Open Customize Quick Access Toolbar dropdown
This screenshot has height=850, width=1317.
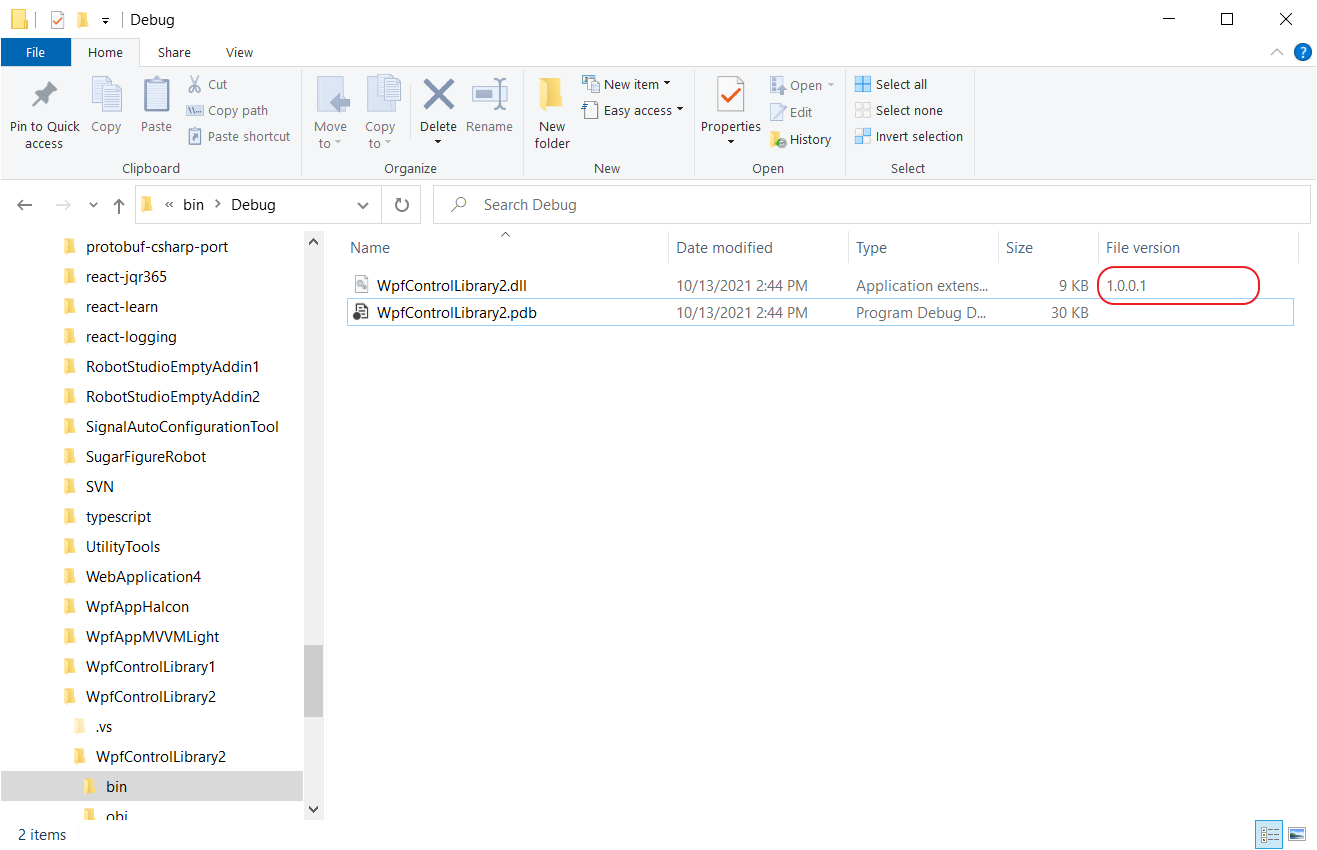(x=105, y=21)
